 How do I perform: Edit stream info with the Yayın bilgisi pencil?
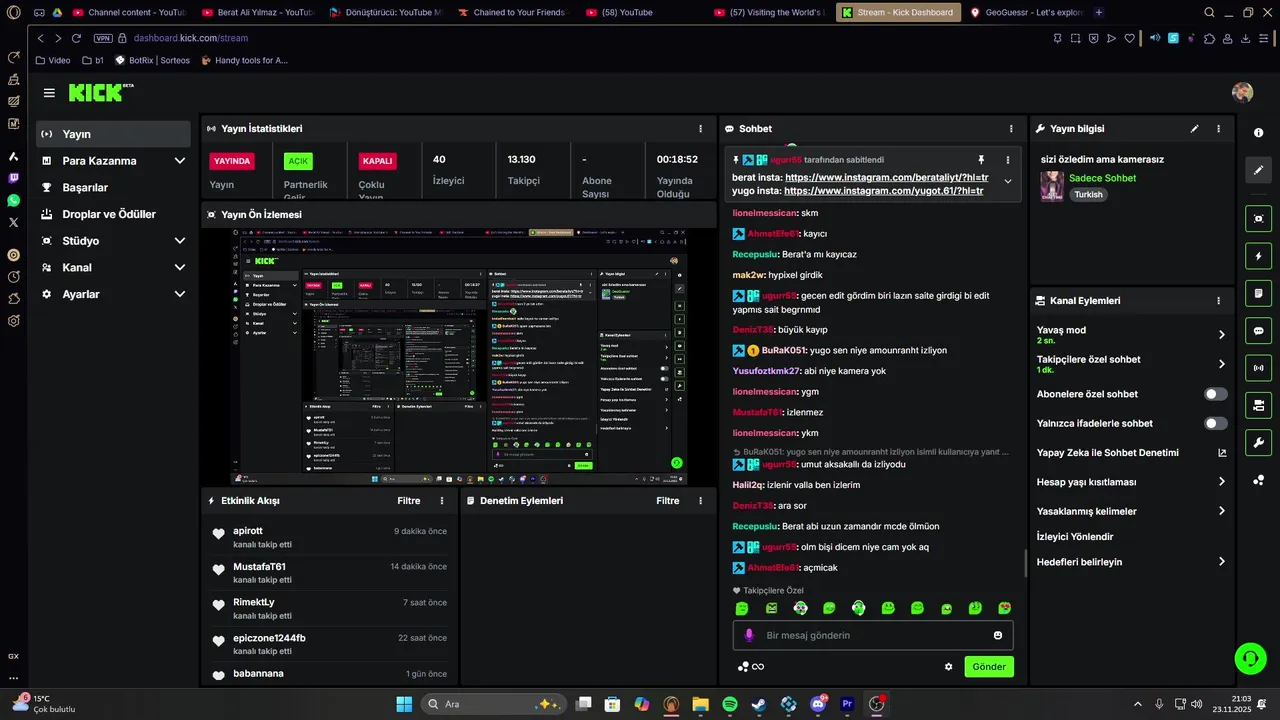click(1194, 129)
